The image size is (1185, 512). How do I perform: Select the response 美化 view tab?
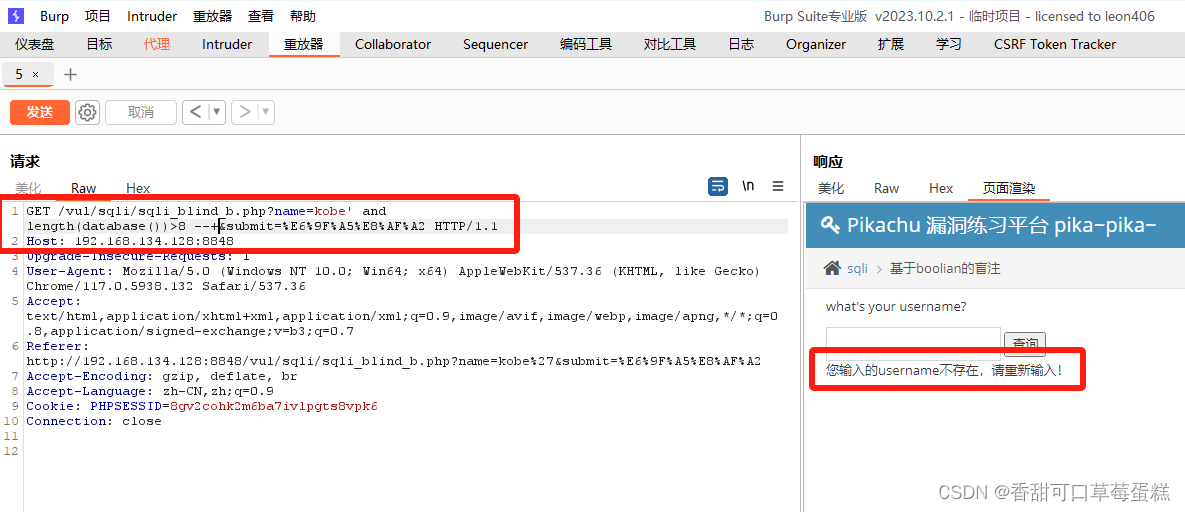pyautogui.click(x=831, y=188)
